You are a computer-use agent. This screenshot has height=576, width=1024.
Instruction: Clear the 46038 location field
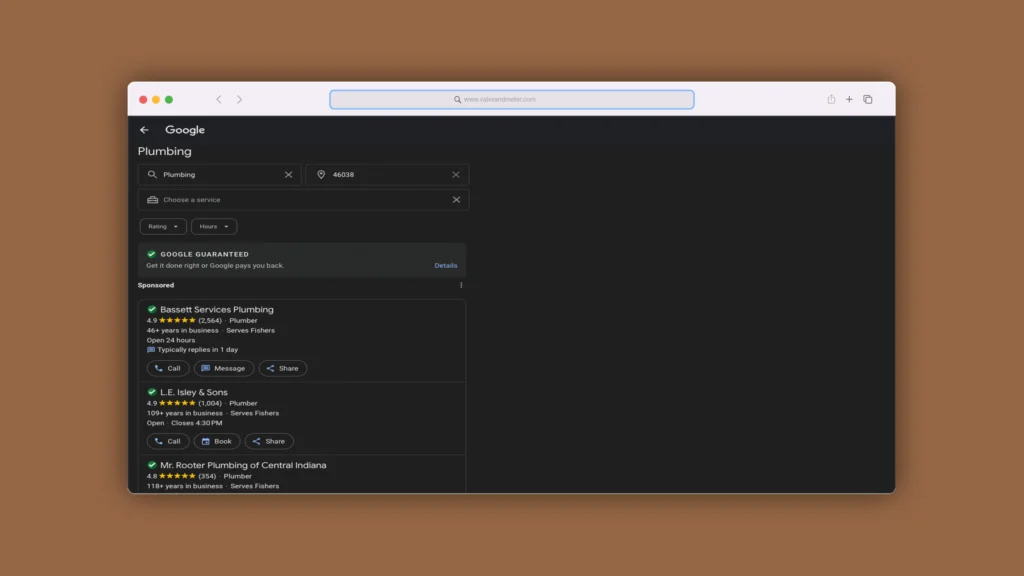(456, 174)
